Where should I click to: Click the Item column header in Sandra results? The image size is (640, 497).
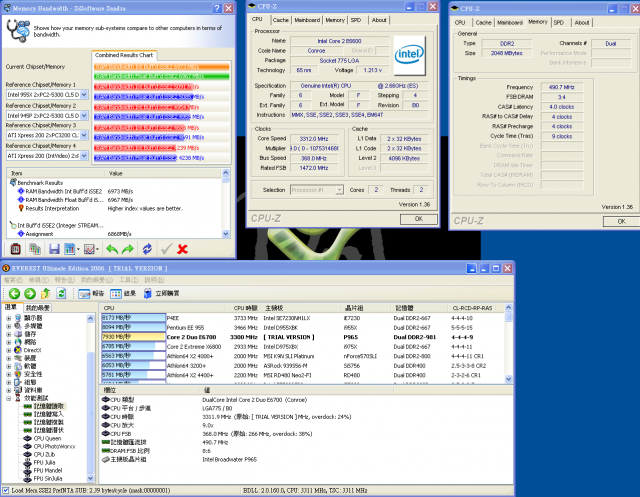click(56, 173)
